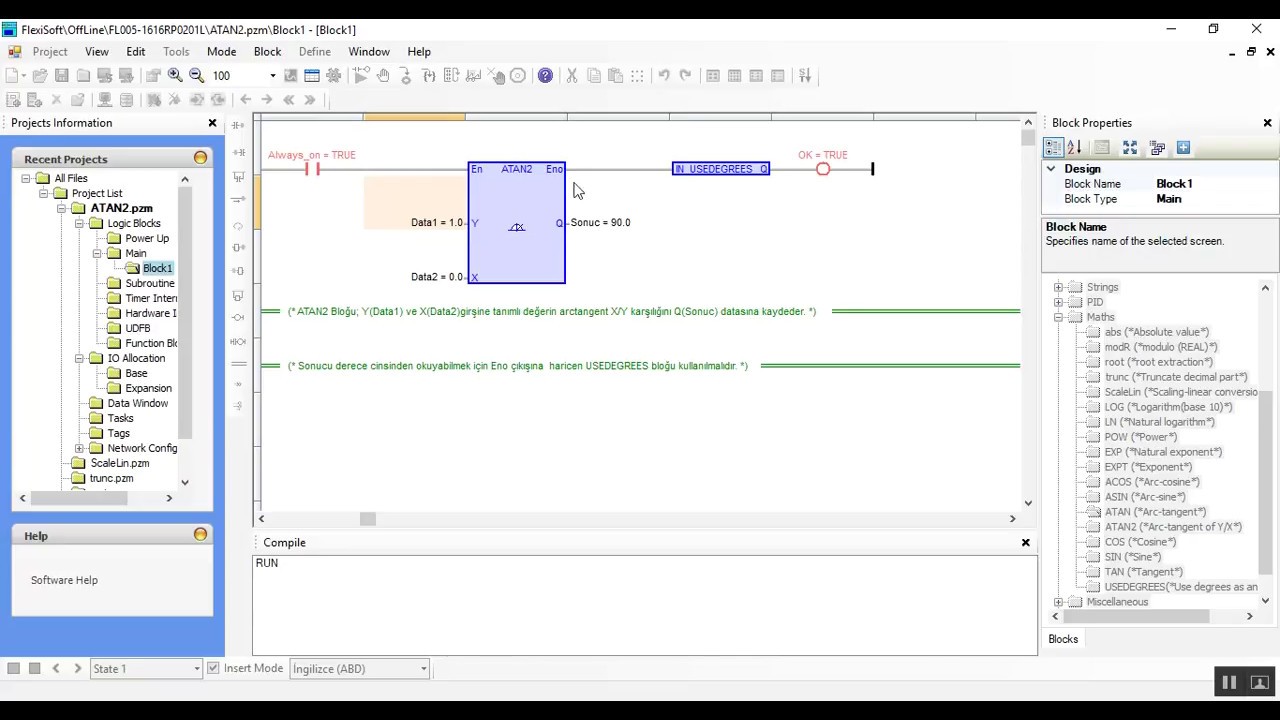Expand the Miscellaneous category in block list
The width and height of the screenshot is (1280, 720).
tap(1058, 602)
